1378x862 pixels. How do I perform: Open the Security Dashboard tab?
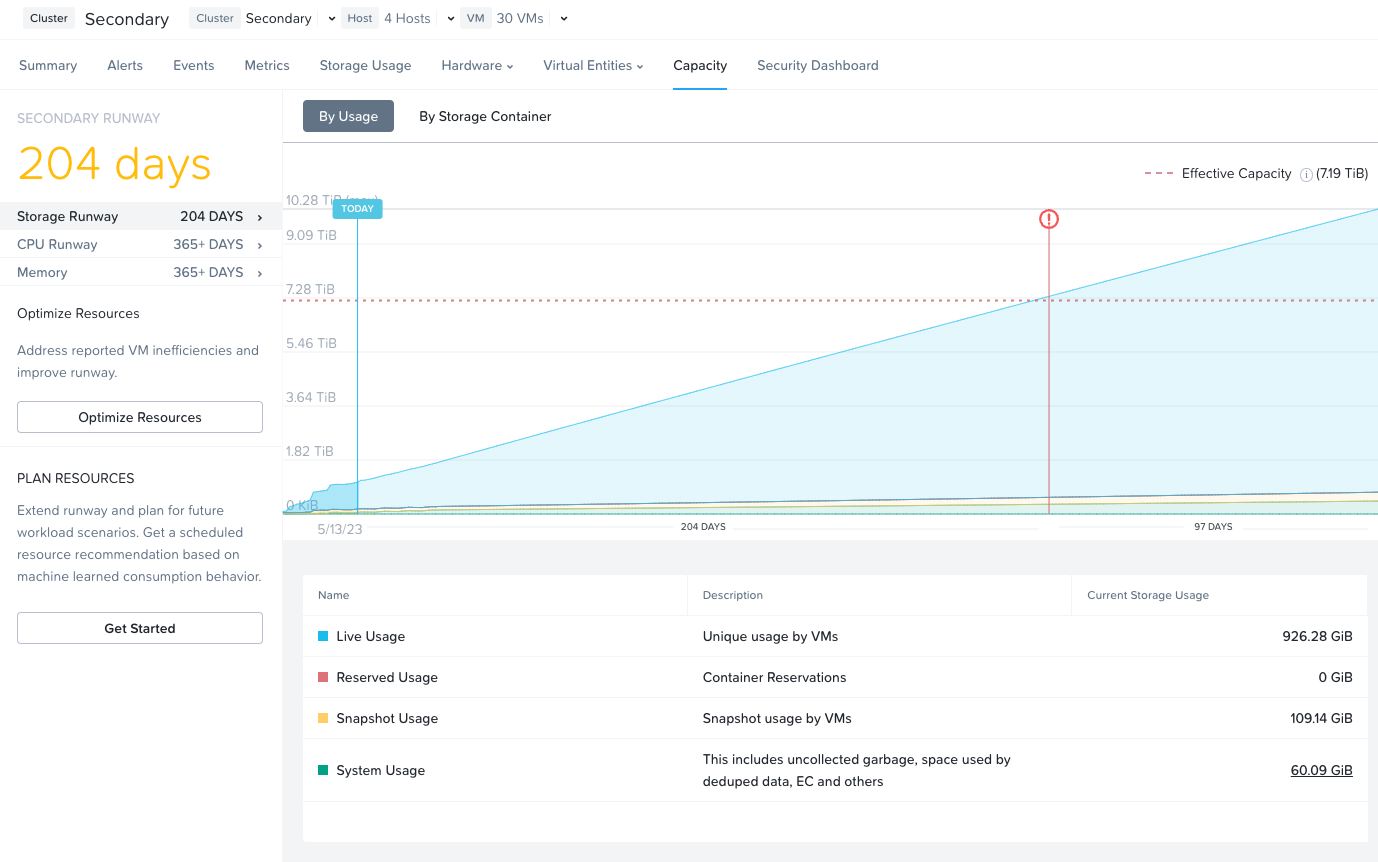pyautogui.click(x=817, y=65)
